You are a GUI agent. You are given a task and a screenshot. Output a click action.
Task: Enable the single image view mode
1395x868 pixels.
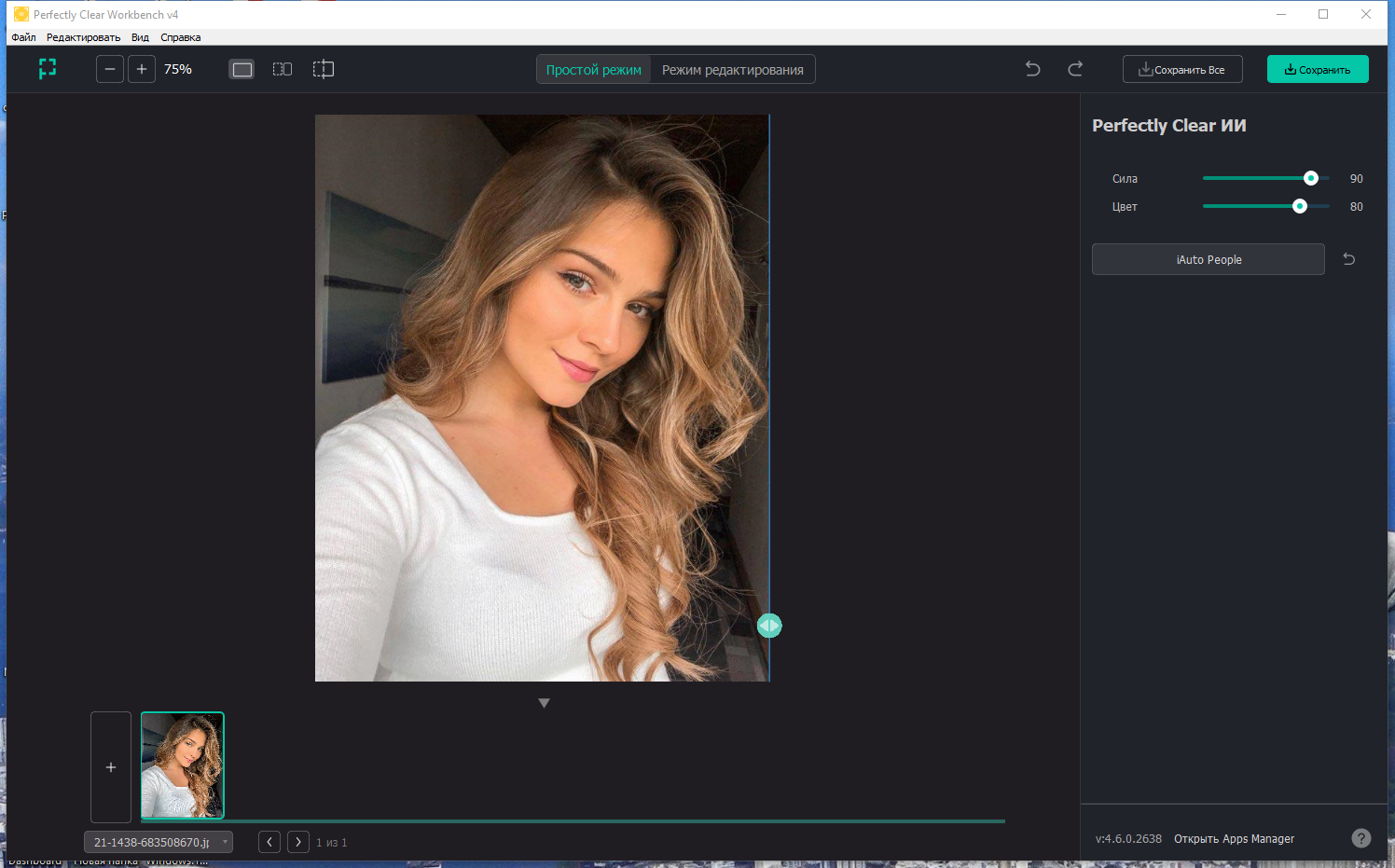click(241, 68)
